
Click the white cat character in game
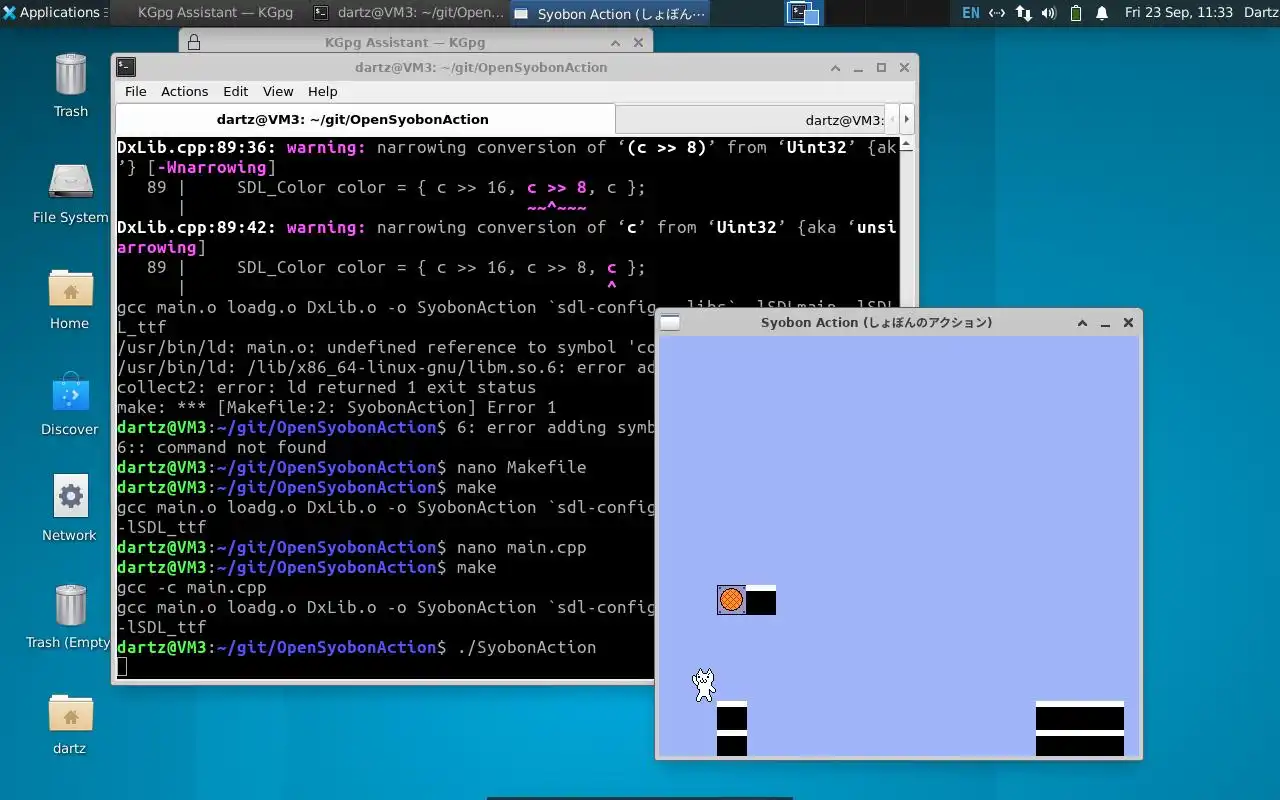(704, 685)
